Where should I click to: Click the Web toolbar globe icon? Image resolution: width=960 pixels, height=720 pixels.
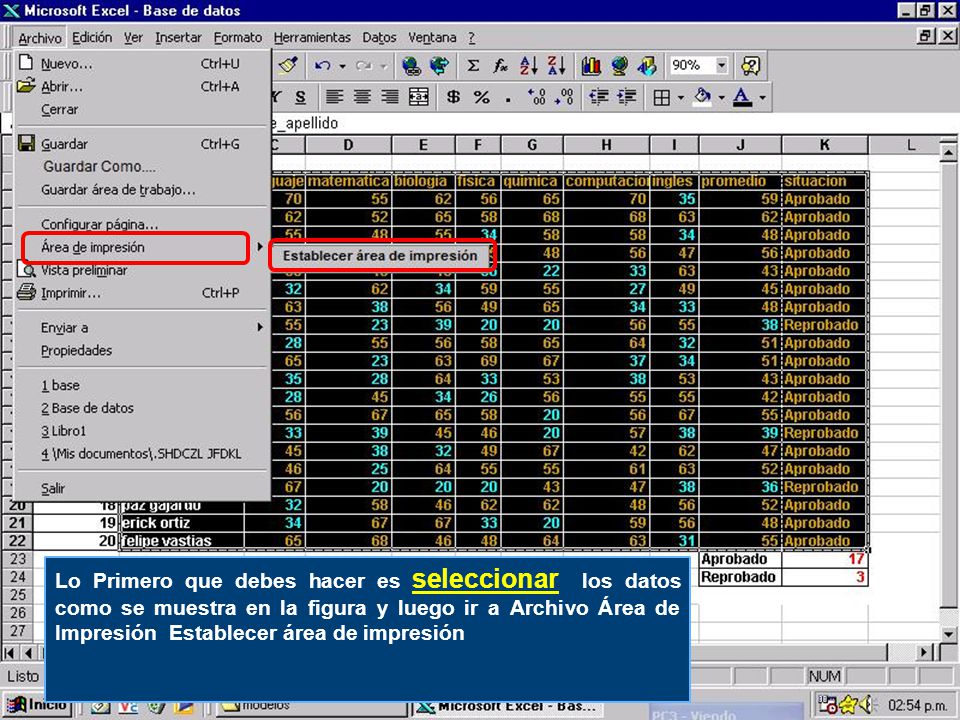[x=439, y=66]
